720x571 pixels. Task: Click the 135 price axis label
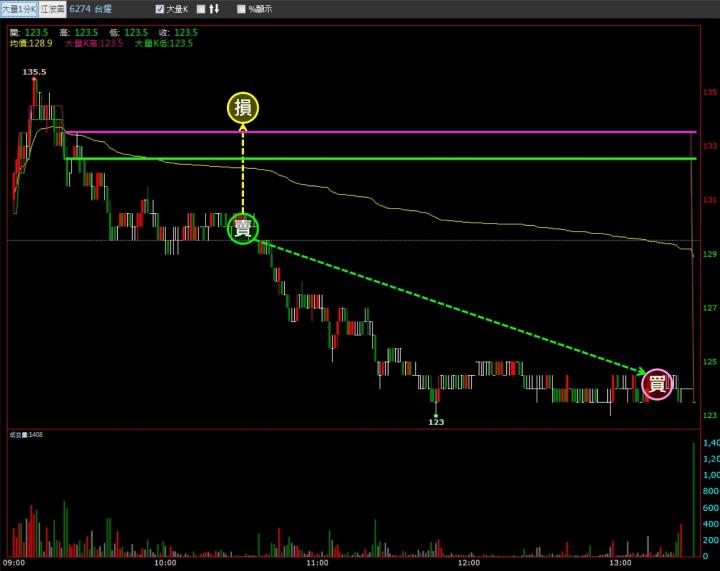coord(710,92)
